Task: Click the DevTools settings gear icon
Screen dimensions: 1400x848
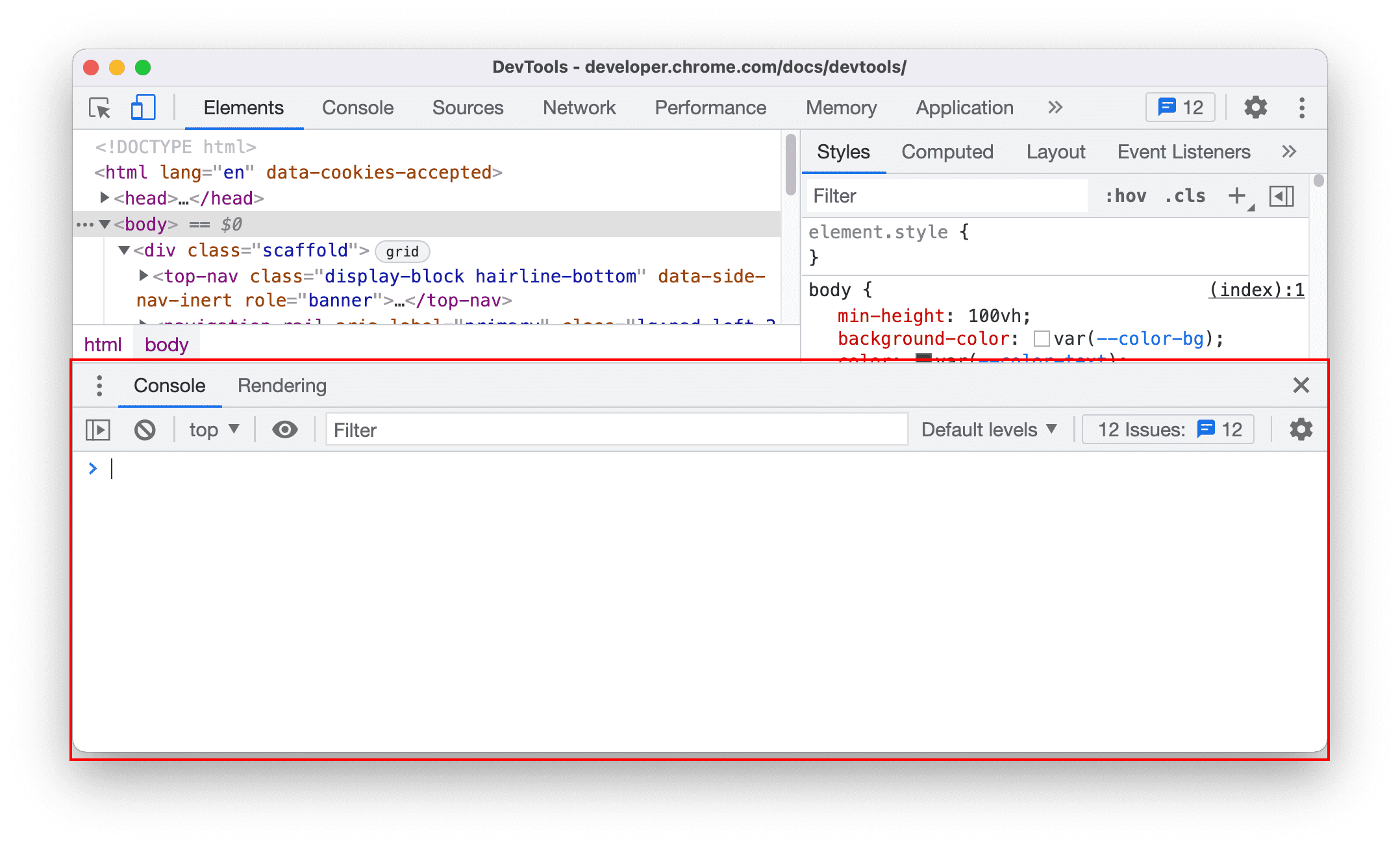Action: click(x=1254, y=108)
